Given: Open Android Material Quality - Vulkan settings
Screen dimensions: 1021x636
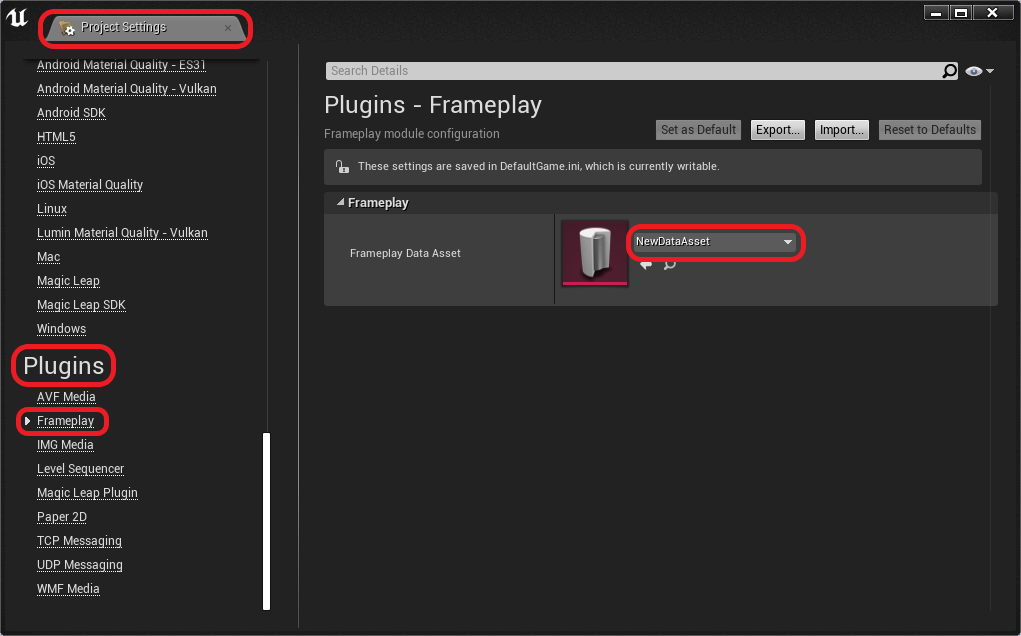Looking at the screenshot, I should tap(126, 89).
